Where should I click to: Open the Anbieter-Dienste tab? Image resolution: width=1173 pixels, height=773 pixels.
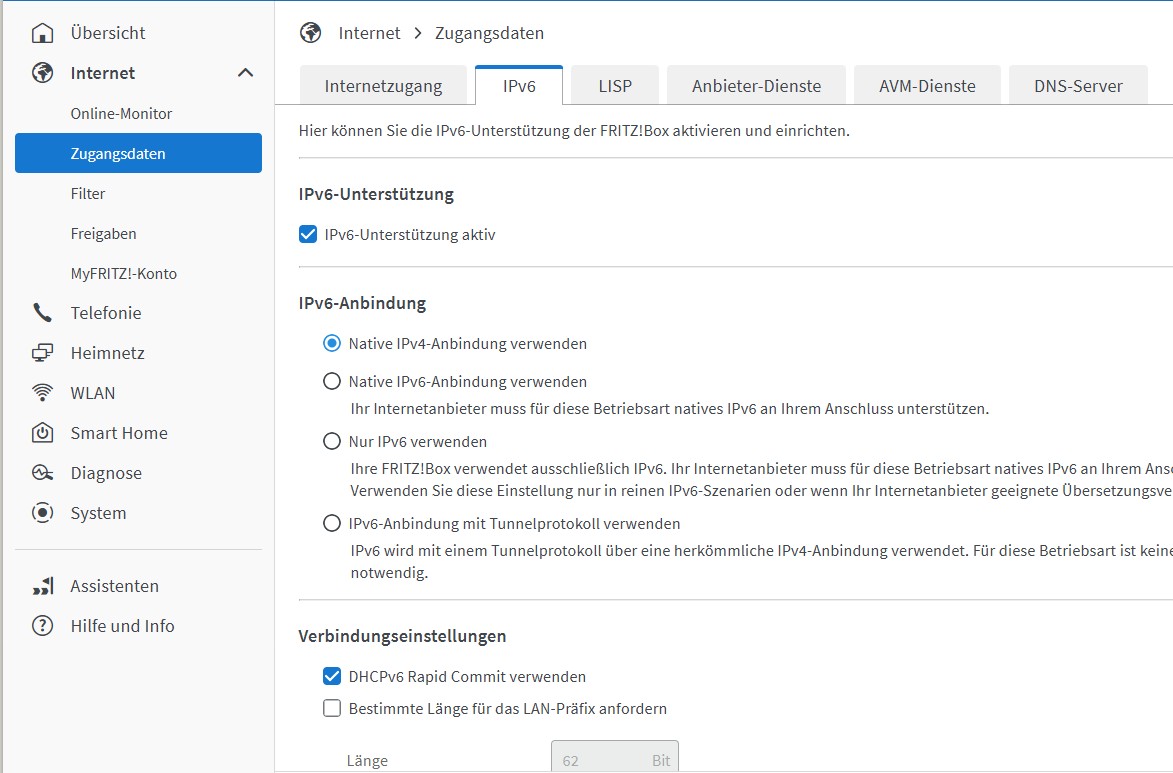(x=756, y=85)
